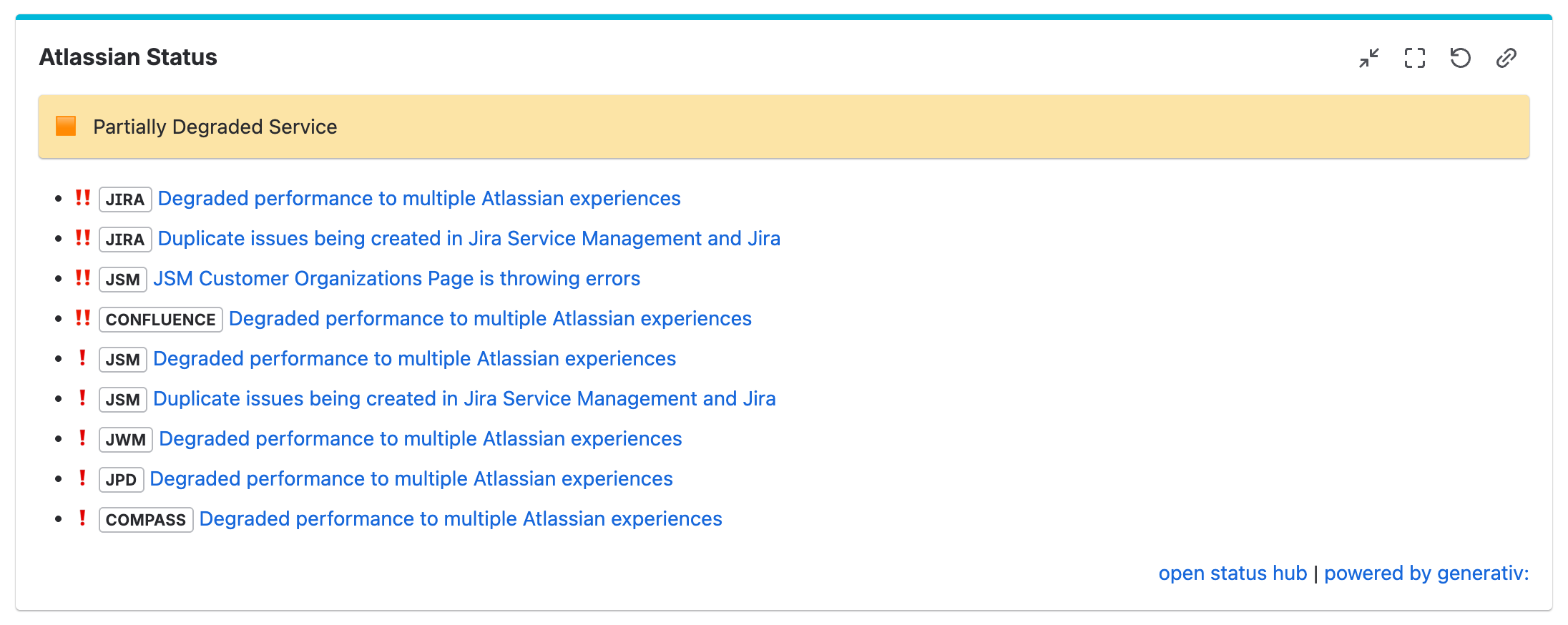The width and height of the screenshot is (1568, 625).
Task: Open JPD degraded performance incident link
Action: pos(411,479)
